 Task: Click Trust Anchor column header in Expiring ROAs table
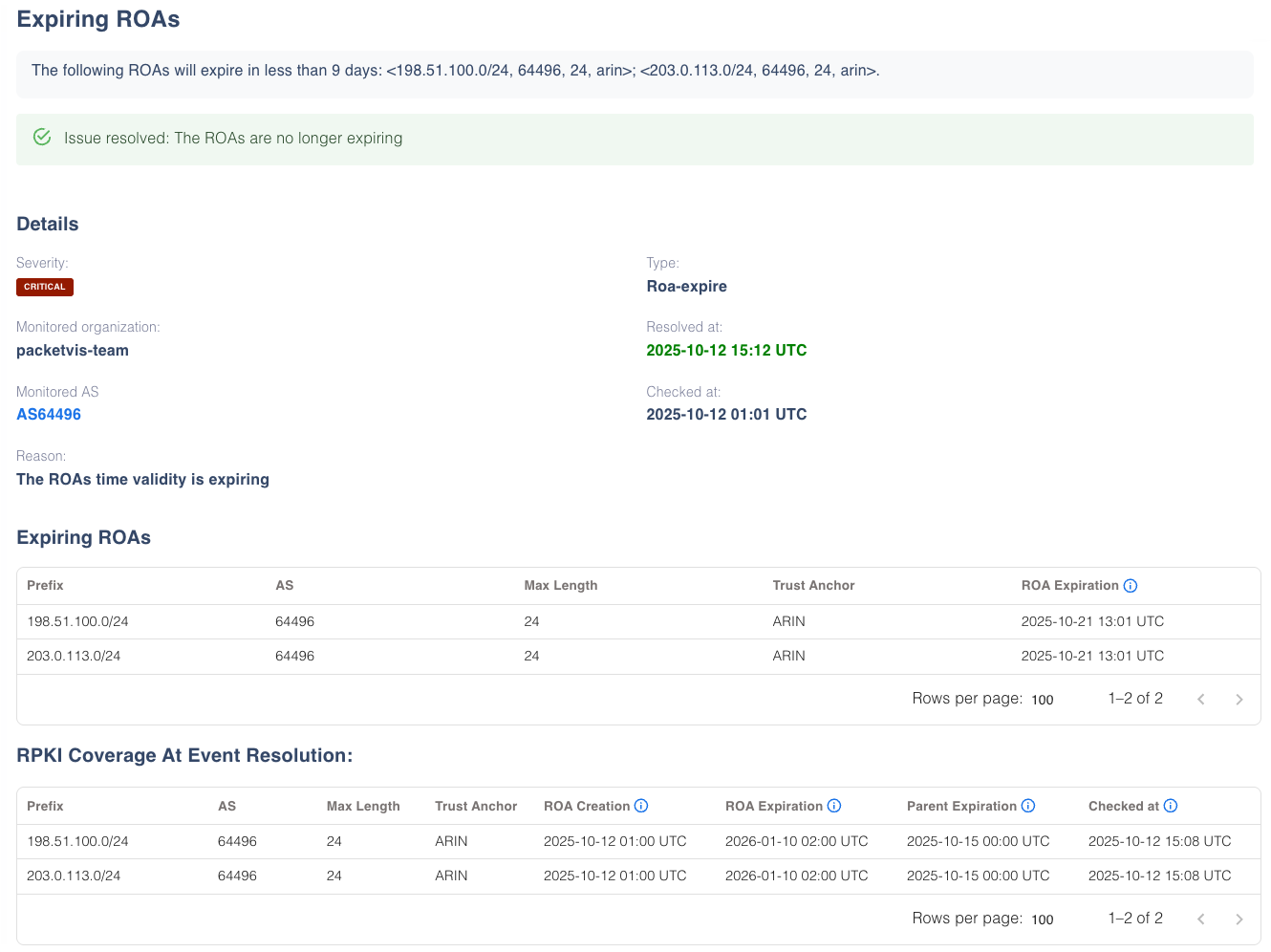click(x=813, y=586)
